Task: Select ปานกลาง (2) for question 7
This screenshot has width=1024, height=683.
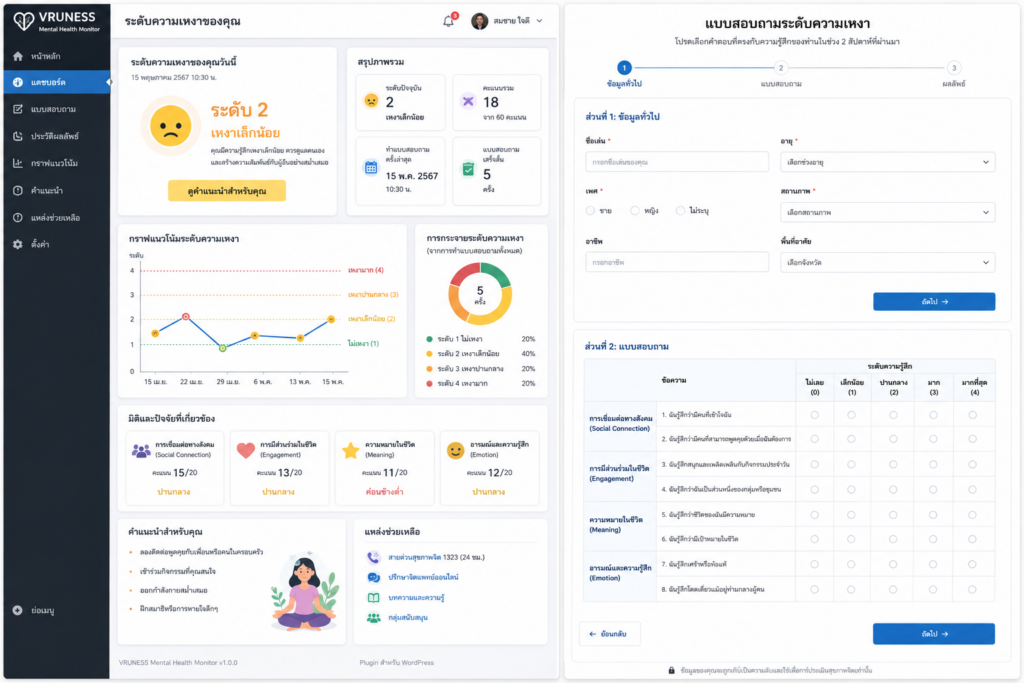Action: point(893,564)
